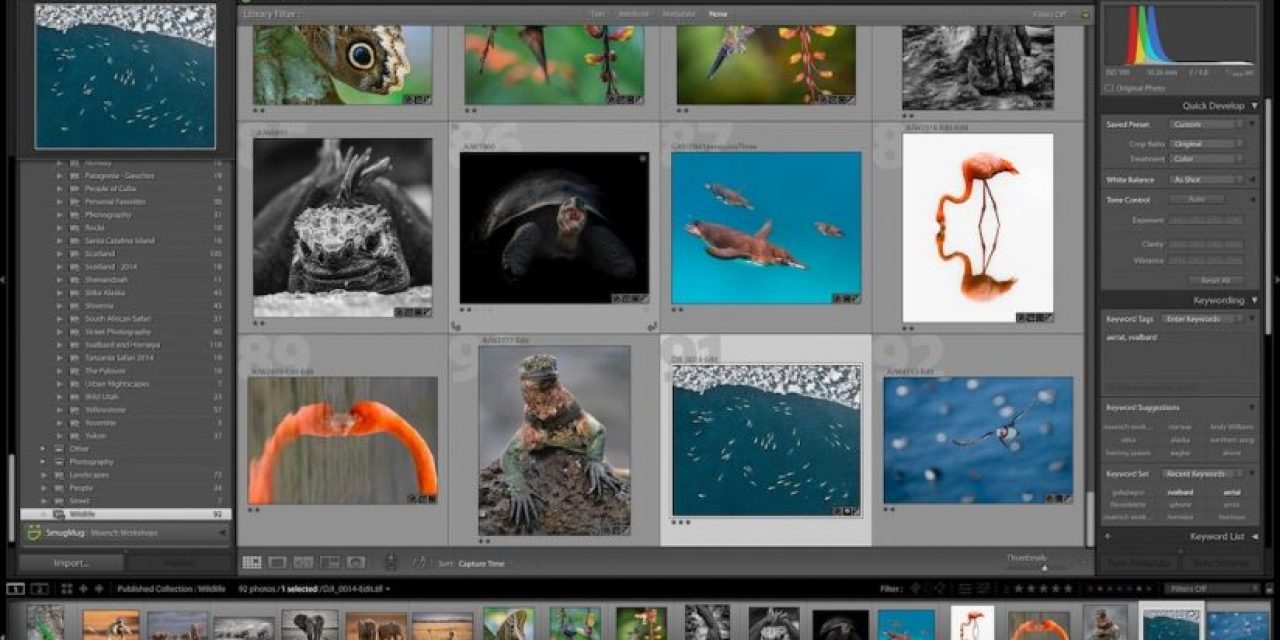Image resolution: width=1280 pixels, height=640 pixels.
Task: Select the elephant thumbnail in filmstrip
Action: pyautogui.click(x=309, y=625)
